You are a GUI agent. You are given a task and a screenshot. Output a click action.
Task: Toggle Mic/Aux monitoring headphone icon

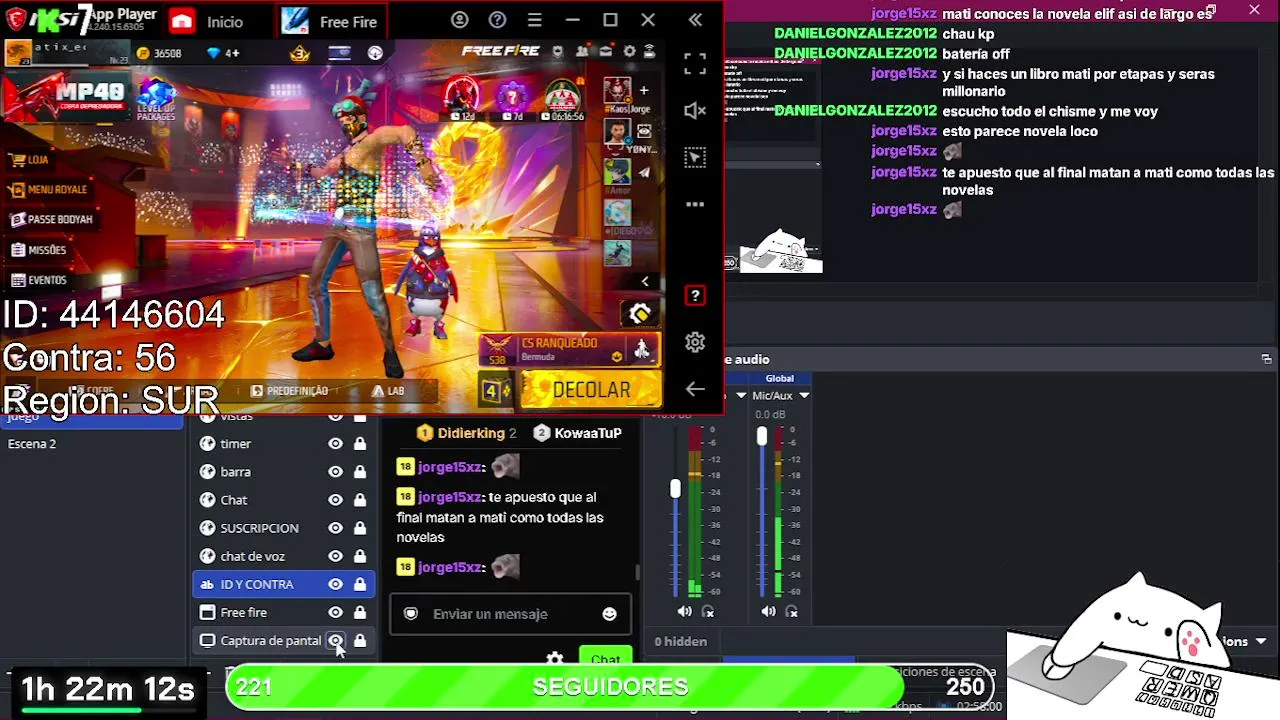tap(792, 611)
